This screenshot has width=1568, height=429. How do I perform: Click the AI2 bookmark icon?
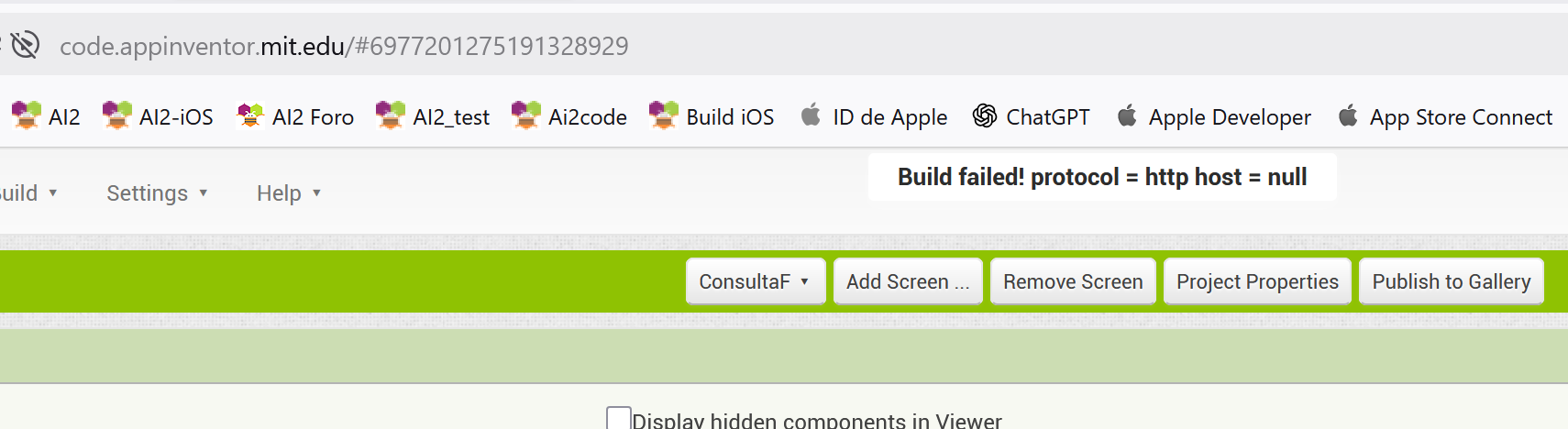[27, 116]
